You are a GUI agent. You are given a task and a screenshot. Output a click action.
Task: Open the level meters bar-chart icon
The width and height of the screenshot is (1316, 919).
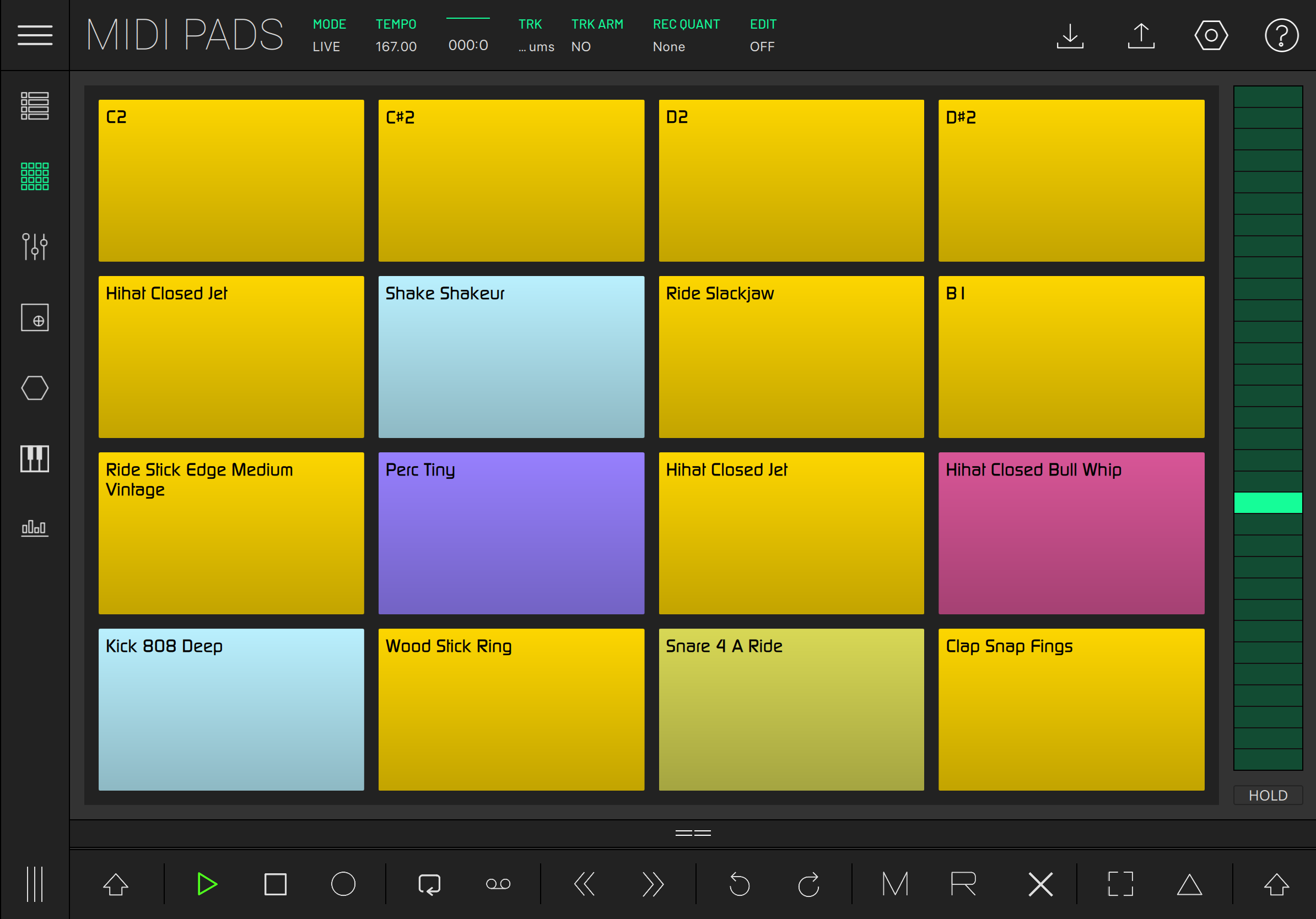coord(35,528)
